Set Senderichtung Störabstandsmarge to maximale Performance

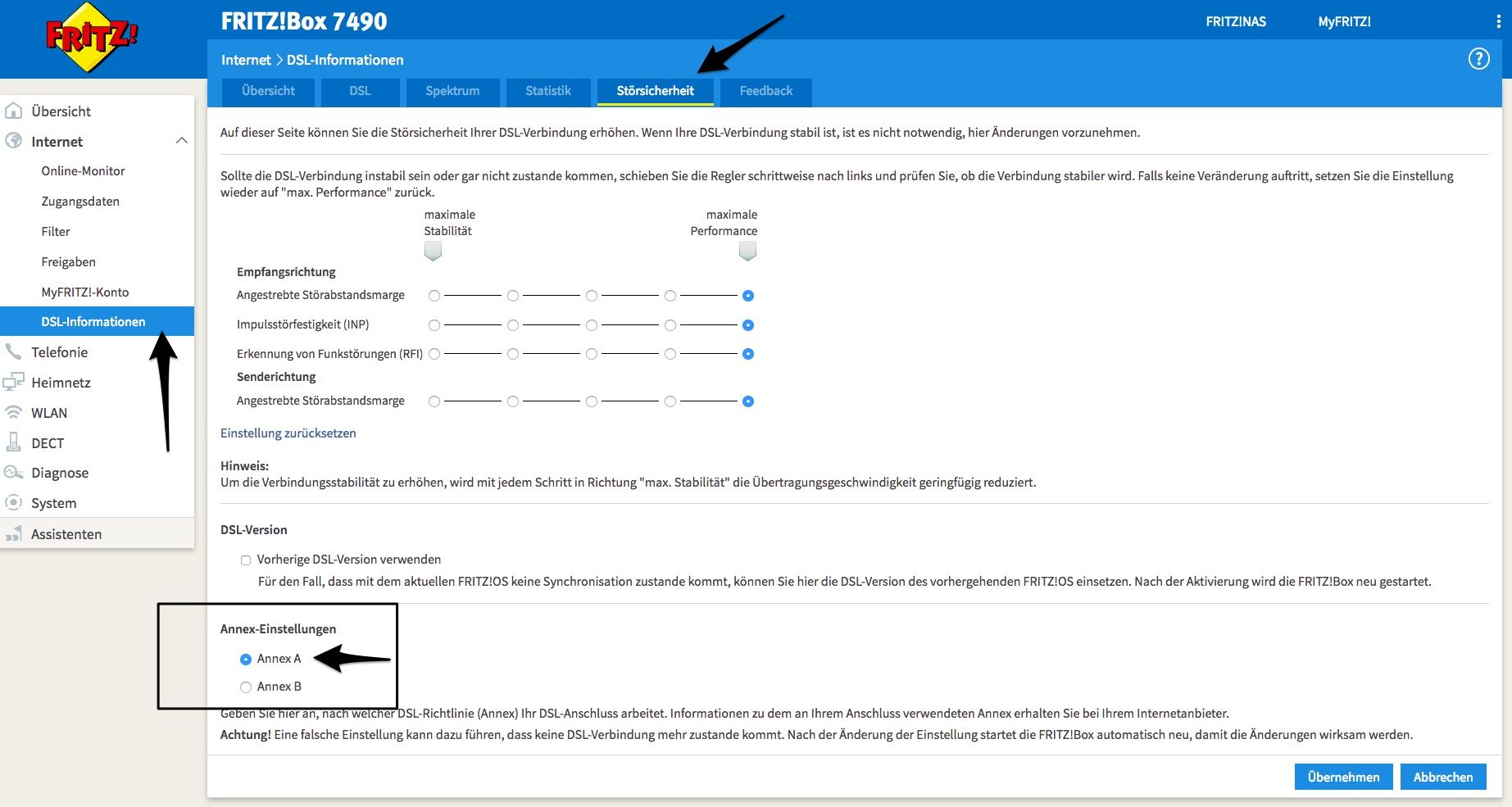748,401
